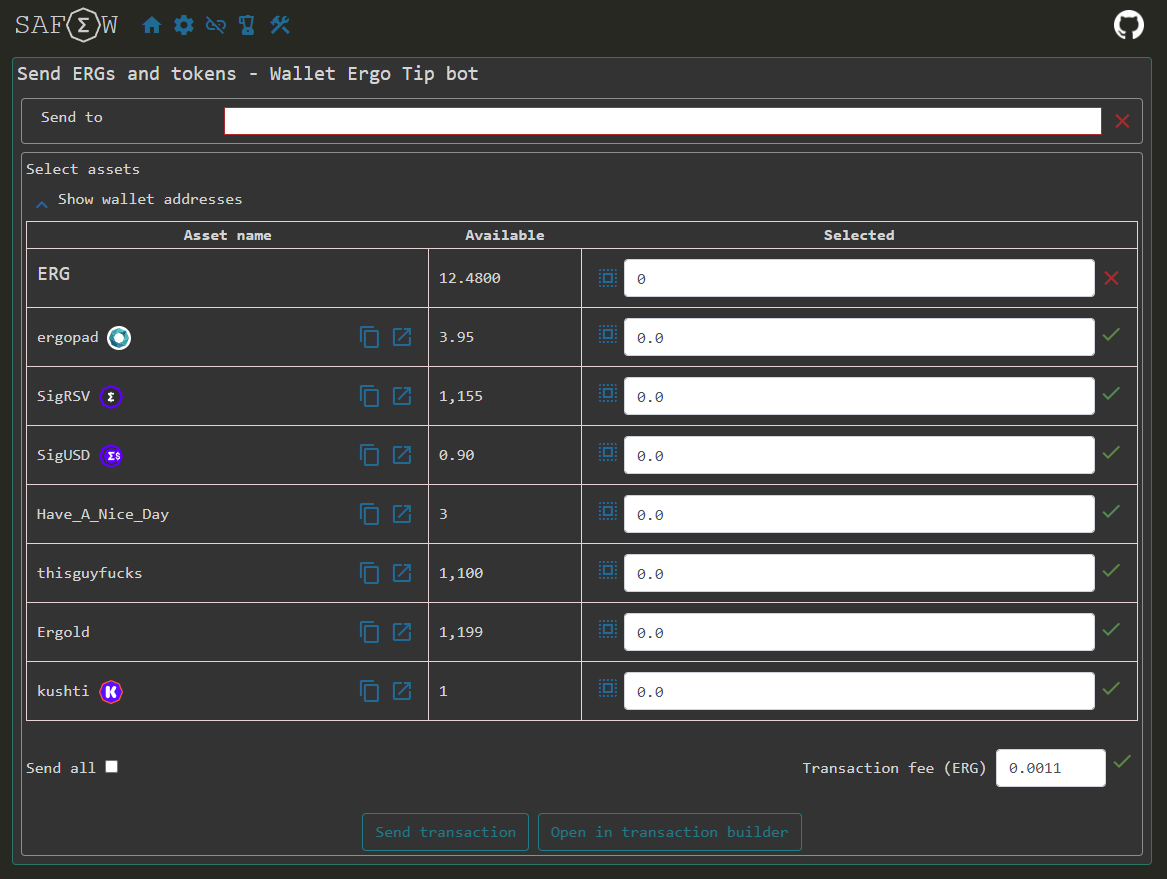Select all available thisguyfucks icon
Viewport: 1167px width, 879px height.
pos(608,571)
